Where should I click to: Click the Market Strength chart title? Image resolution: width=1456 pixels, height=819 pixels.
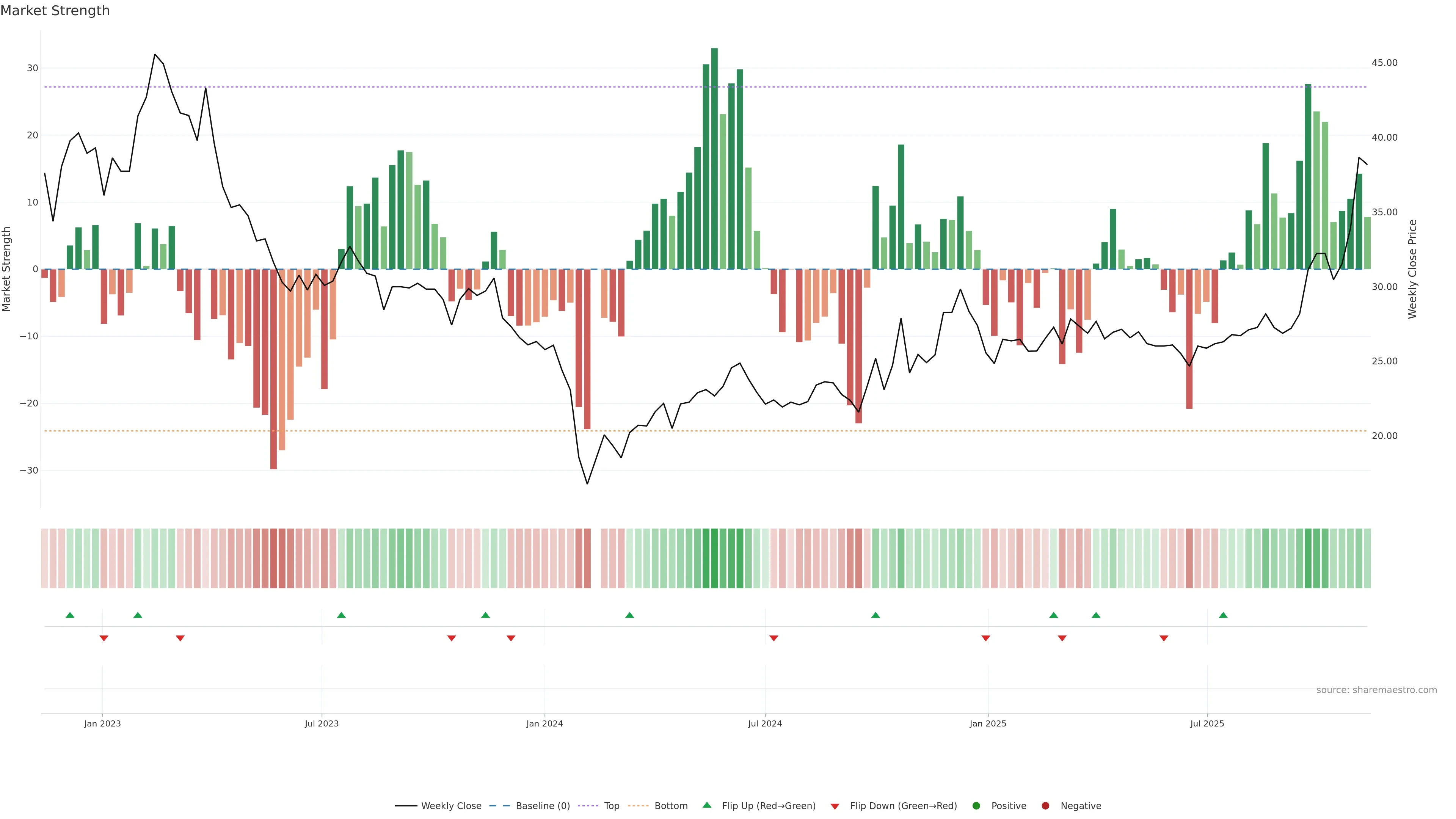coord(55,11)
